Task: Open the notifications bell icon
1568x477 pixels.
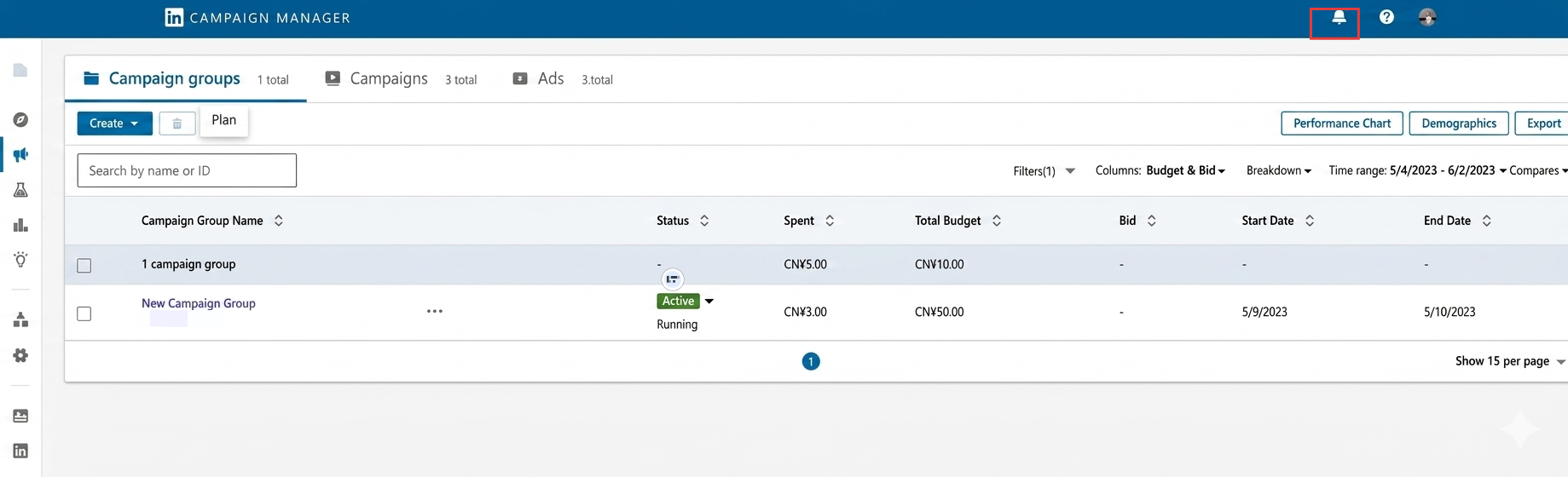Action: (x=1339, y=17)
